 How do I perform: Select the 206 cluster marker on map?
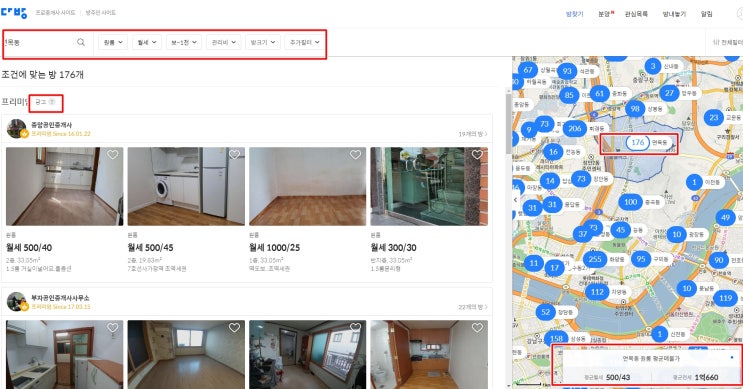point(575,128)
